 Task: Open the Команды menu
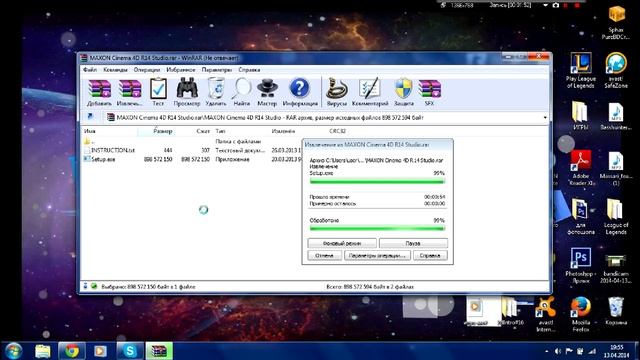(x=115, y=70)
